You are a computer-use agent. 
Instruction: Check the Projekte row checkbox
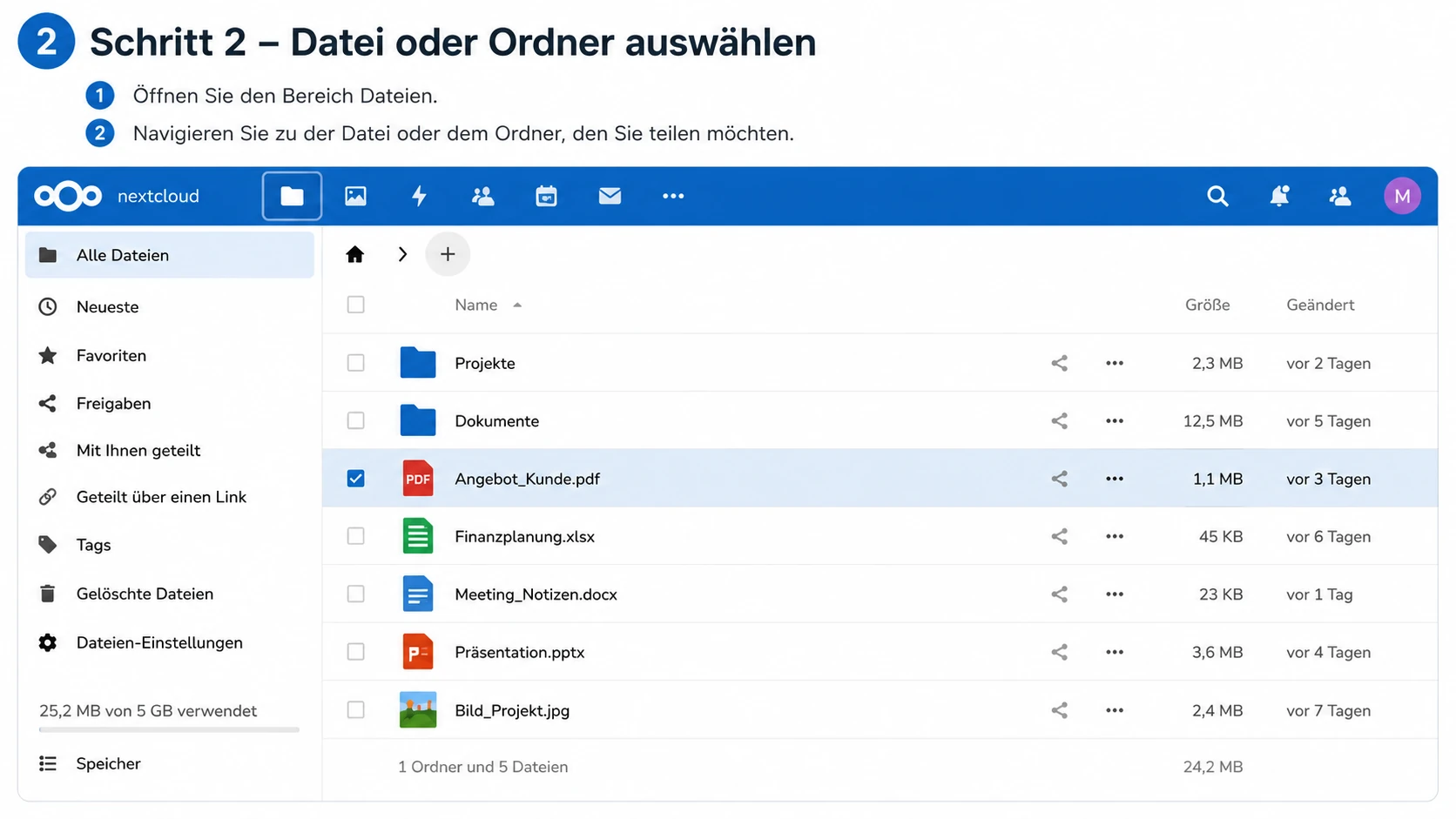click(355, 363)
